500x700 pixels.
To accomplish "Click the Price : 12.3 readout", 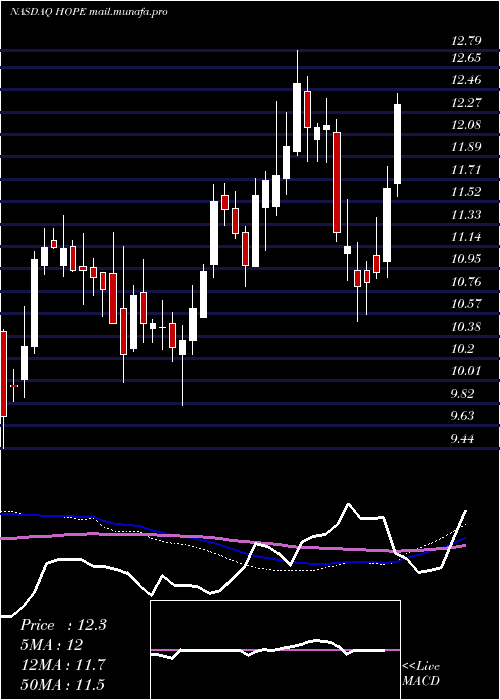I will point(63,625).
